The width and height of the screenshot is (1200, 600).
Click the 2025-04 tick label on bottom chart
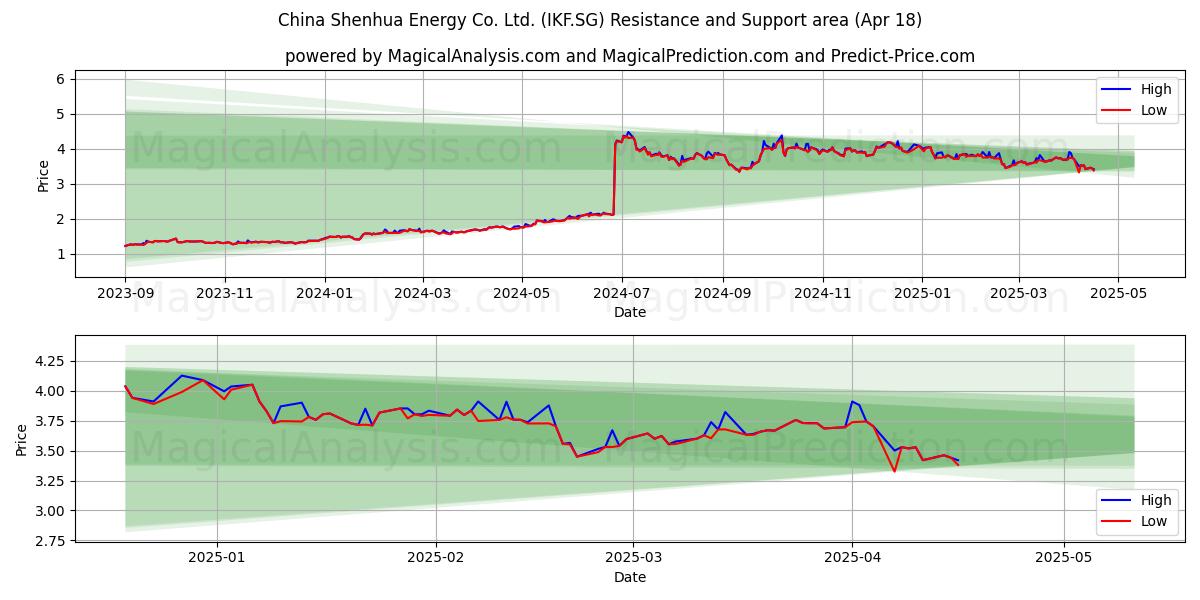tap(852, 560)
